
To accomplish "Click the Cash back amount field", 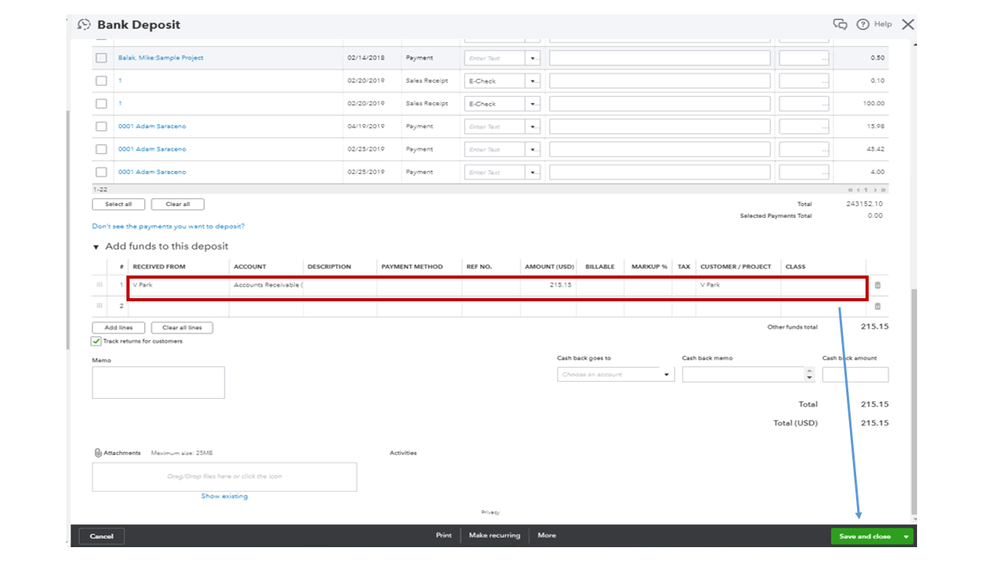I will pyautogui.click(x=855, y=375).
